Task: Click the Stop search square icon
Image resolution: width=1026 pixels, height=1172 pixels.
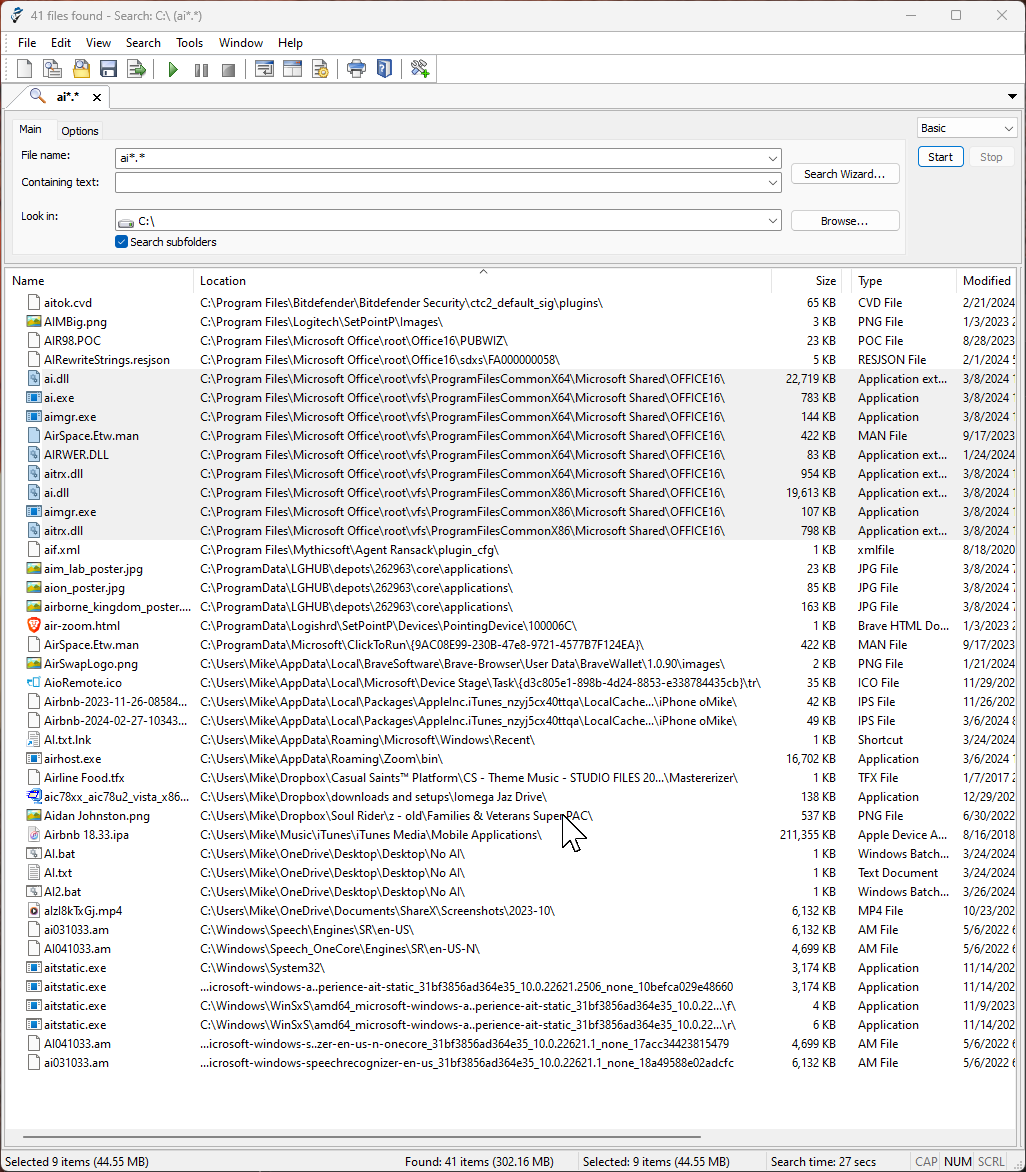Action: click(x=228, y=69)
